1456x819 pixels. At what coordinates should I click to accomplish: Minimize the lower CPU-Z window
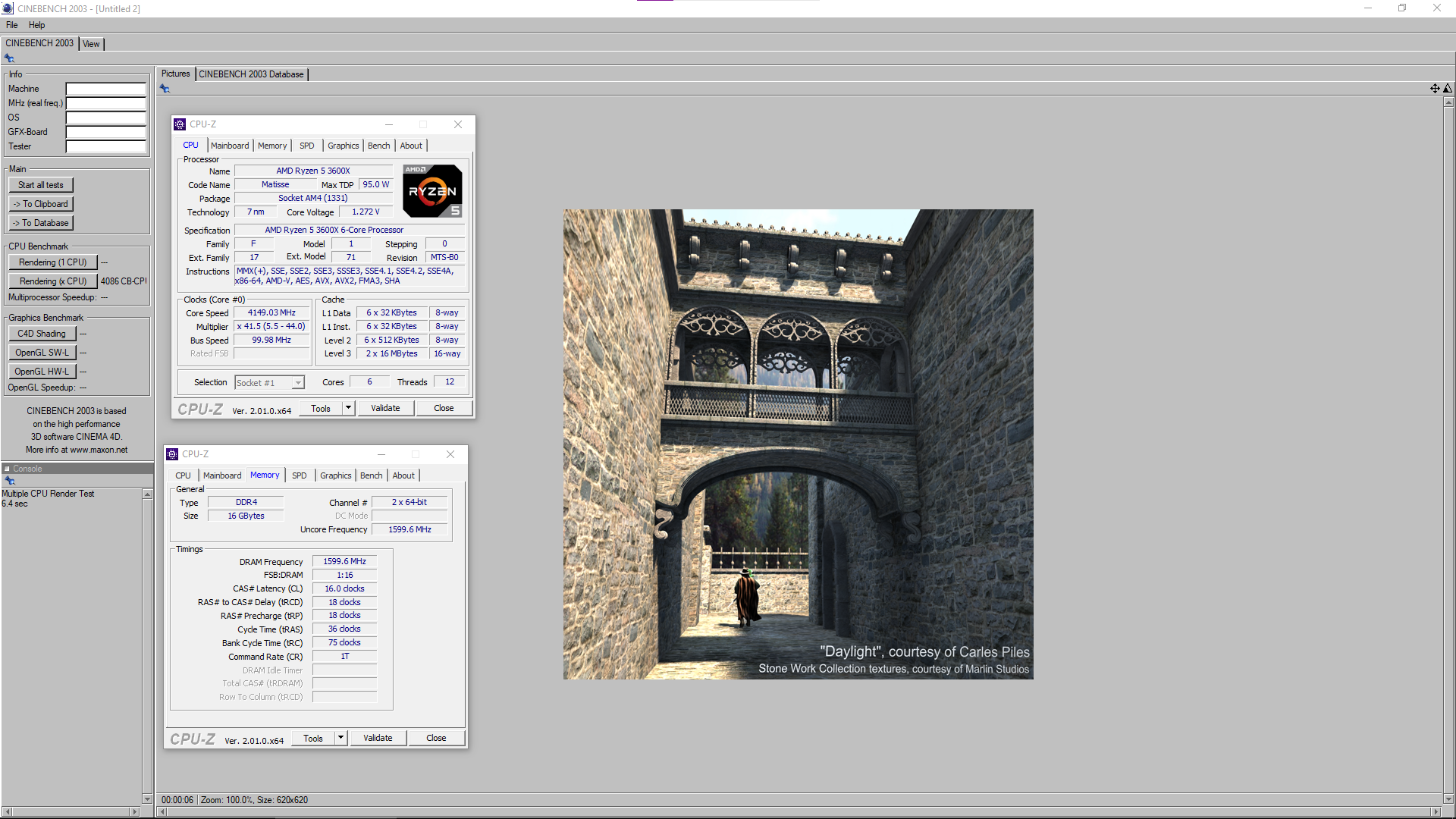381,454
